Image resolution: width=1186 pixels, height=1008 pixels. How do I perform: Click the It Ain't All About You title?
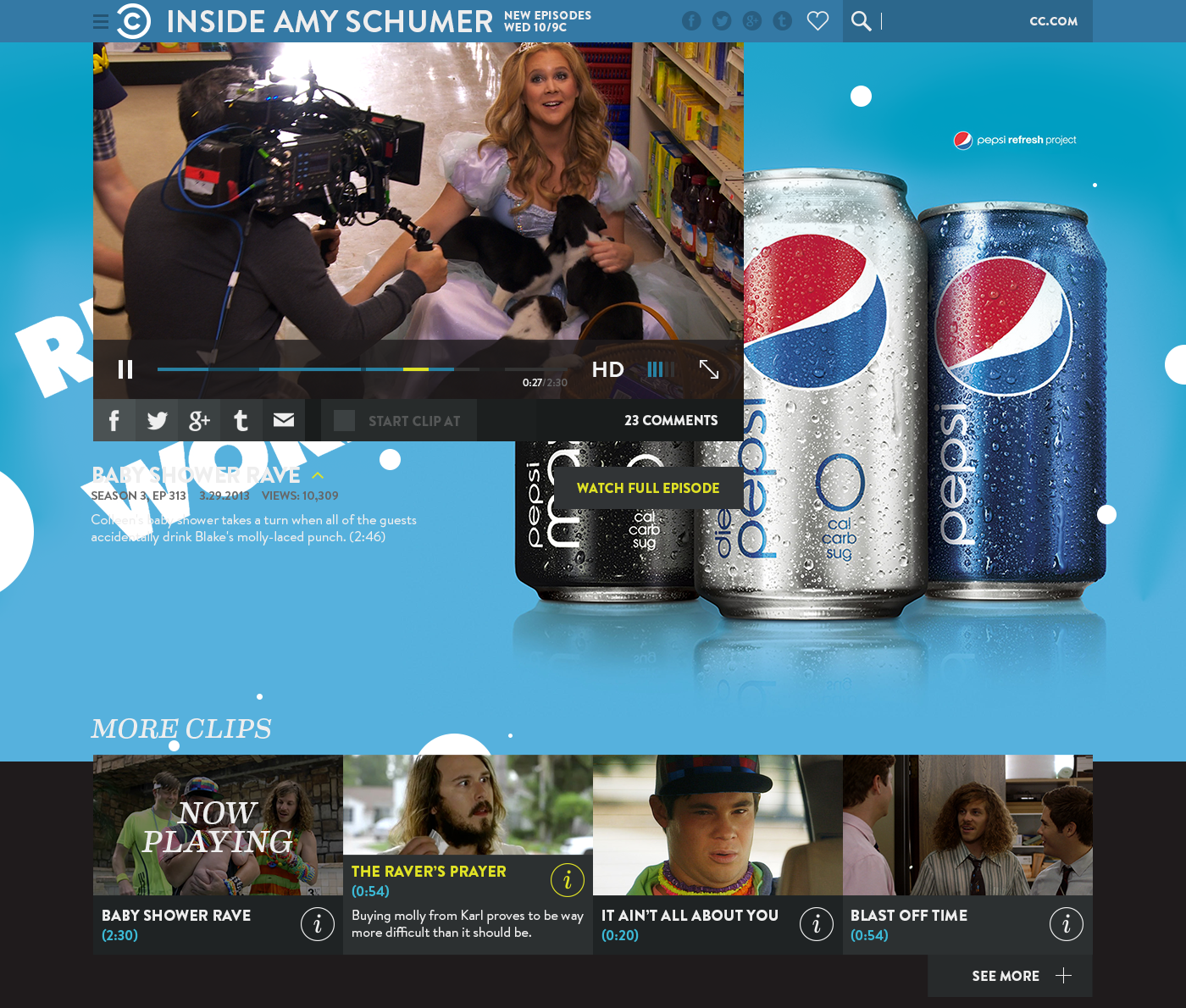point(690,916)
